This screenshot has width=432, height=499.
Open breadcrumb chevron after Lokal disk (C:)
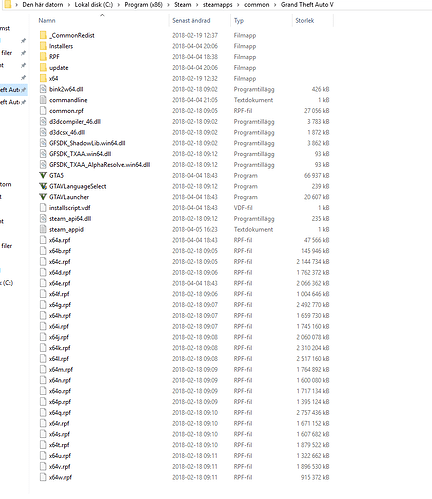click(x=119, y=5)
